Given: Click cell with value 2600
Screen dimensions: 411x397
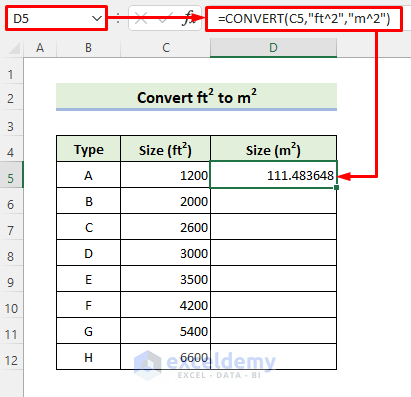Looking at the screenshot, I should (x=165, y=227).
